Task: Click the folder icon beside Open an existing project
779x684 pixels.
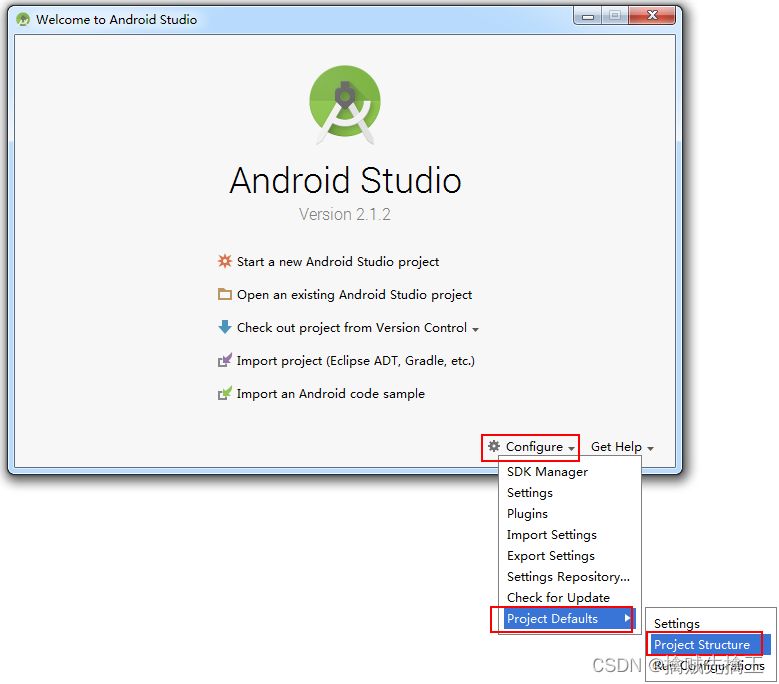Action: pos(225,294)
